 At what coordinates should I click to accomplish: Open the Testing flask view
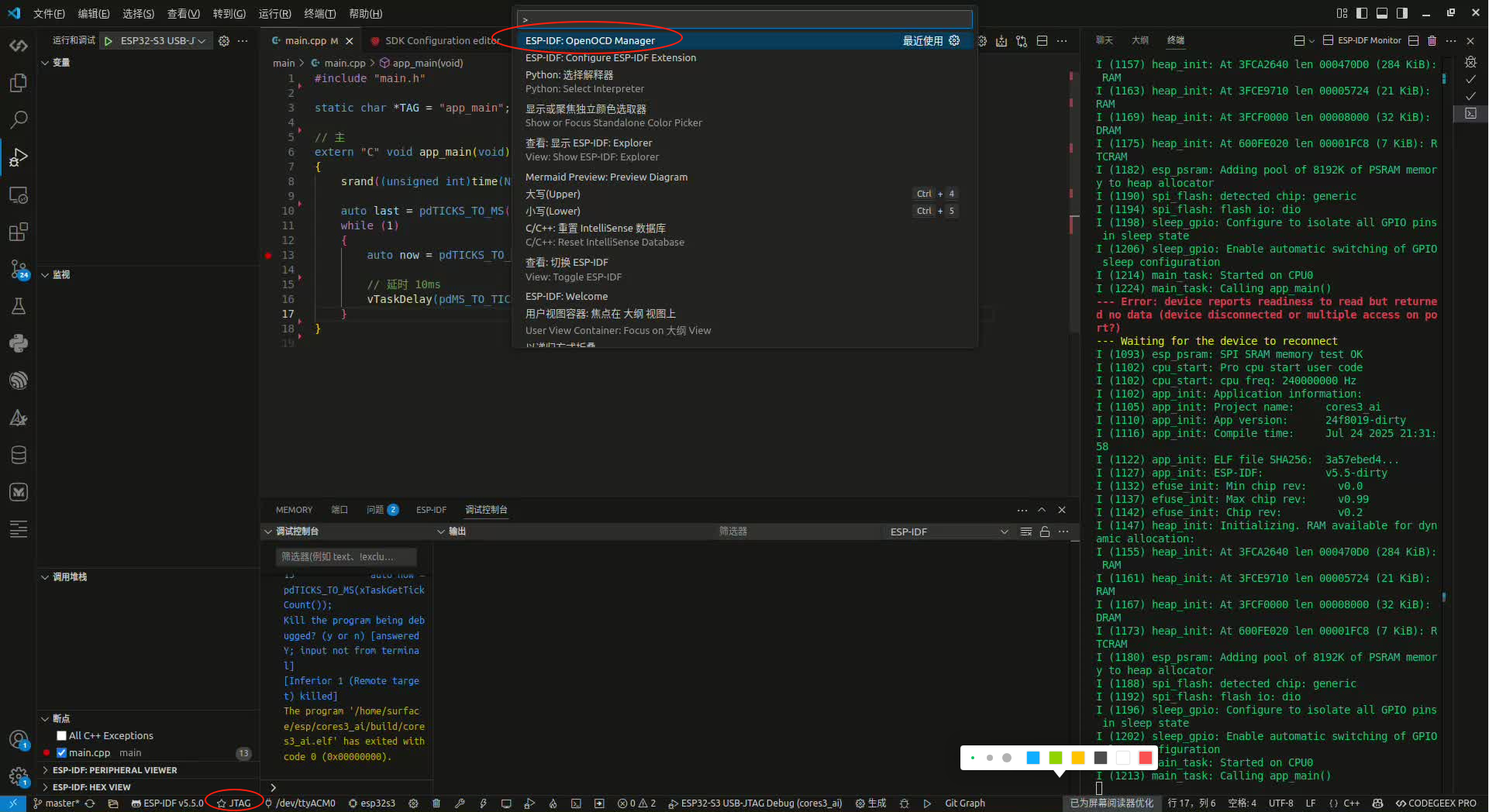19,306
